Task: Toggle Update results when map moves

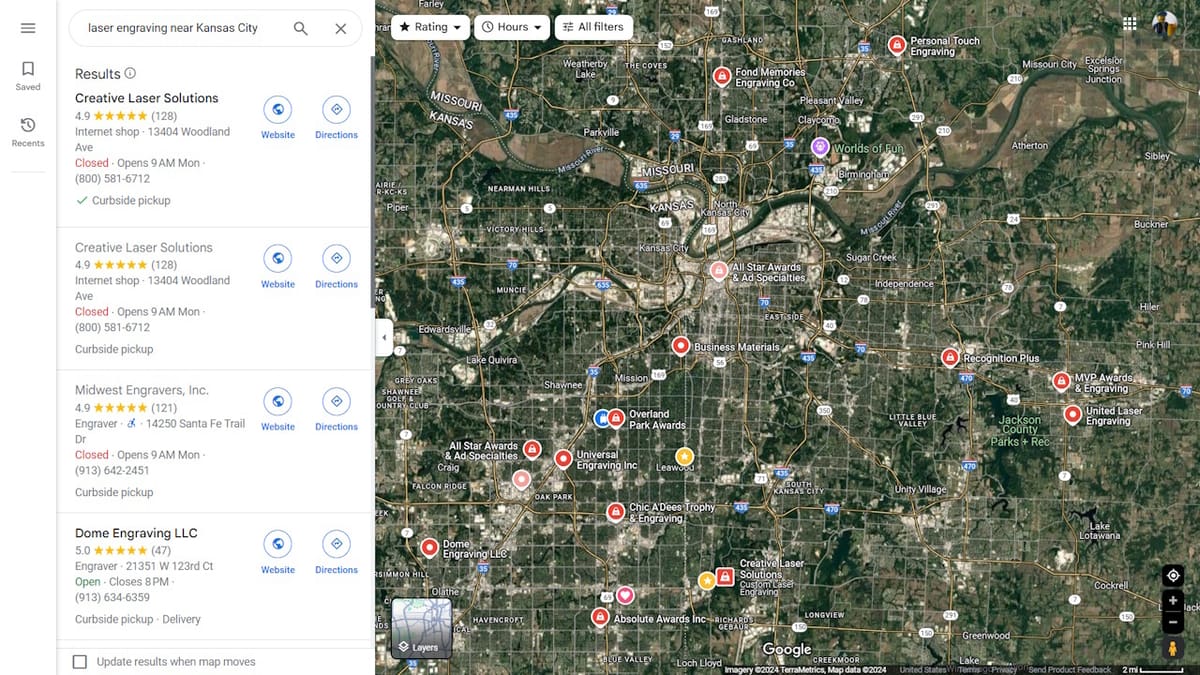Action: coord(80,662)
